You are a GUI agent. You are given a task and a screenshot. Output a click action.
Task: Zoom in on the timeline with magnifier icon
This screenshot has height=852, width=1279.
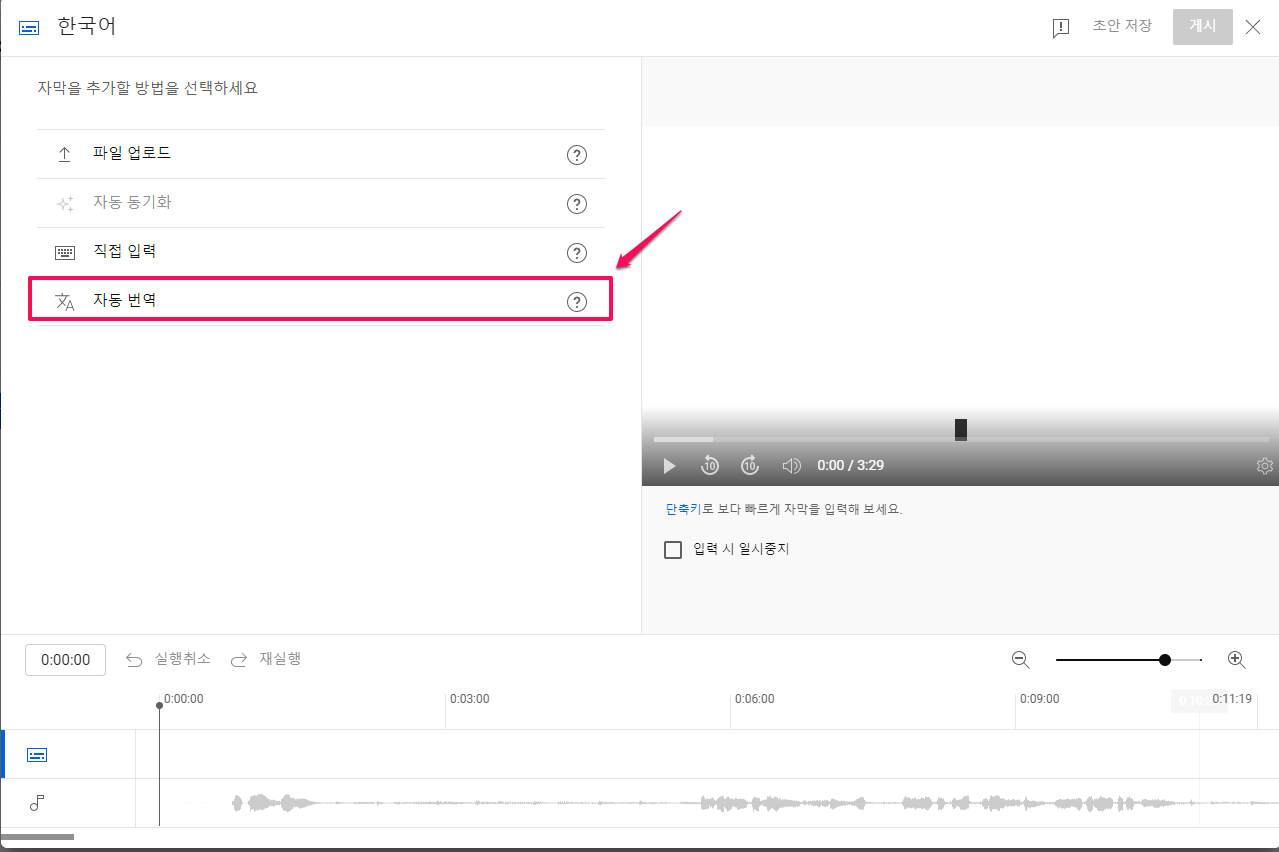1236,659
